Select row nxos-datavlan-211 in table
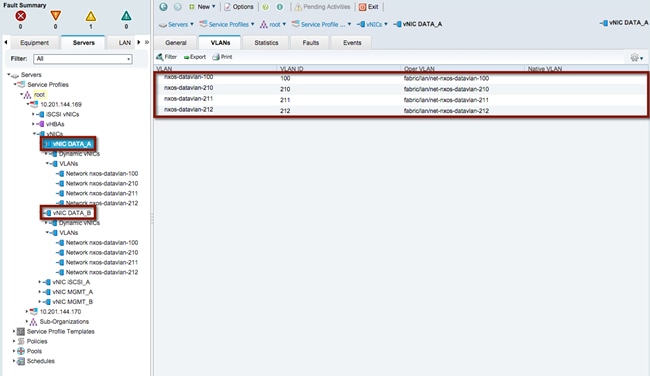 coord(401,99)
